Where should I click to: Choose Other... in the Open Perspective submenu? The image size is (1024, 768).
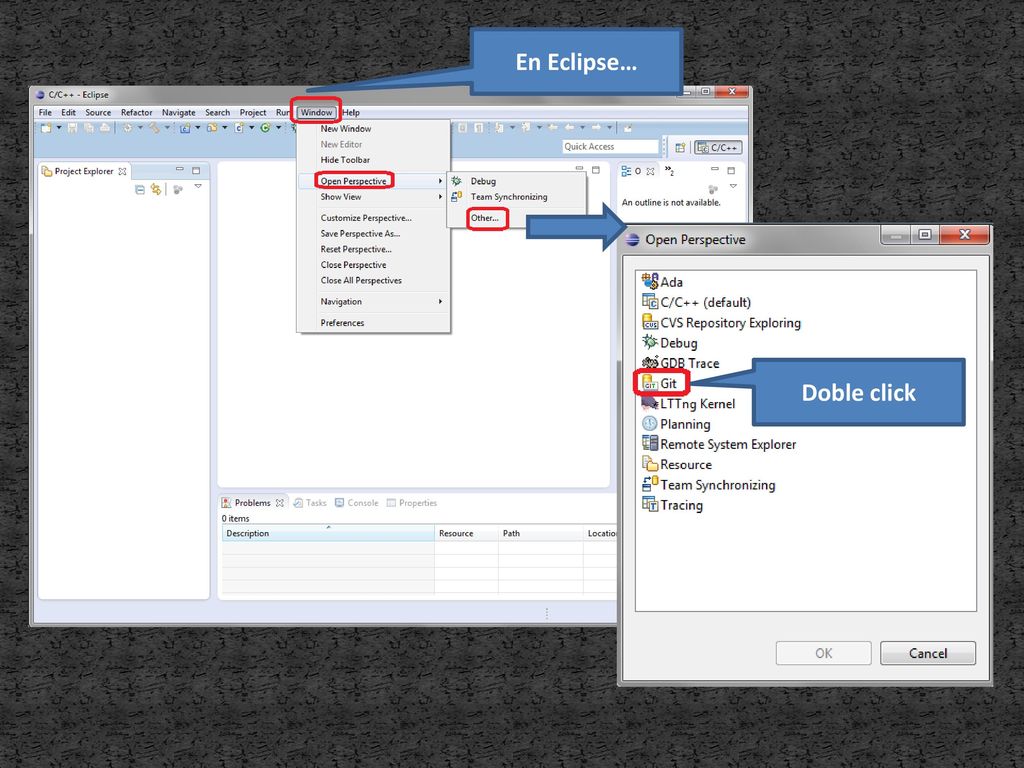(485, 218)
